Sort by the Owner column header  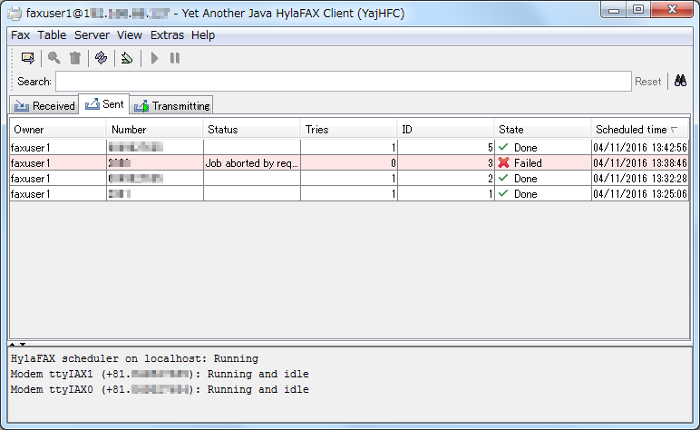pos(58,129)
